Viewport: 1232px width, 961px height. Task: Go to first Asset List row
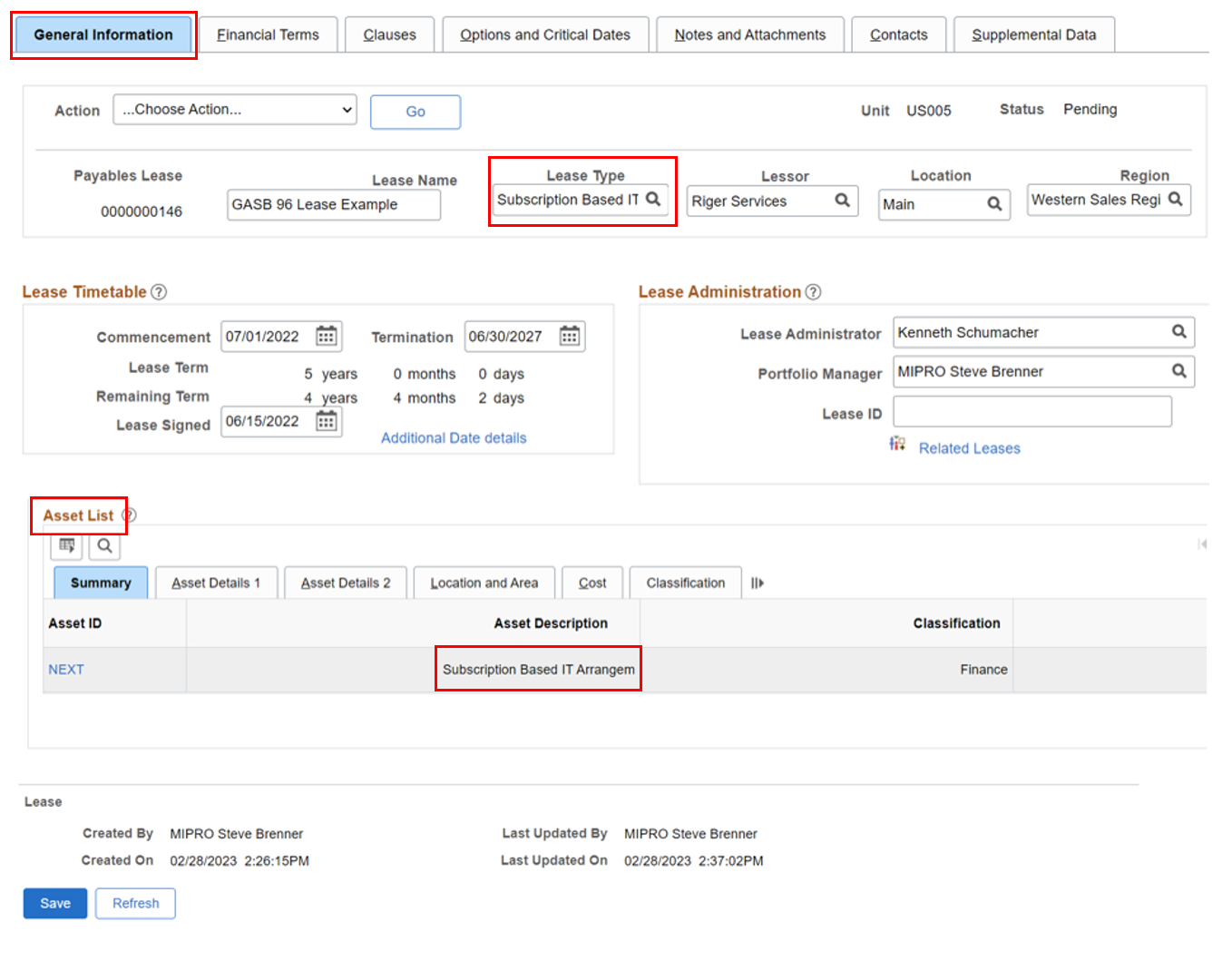[1203, 544]
